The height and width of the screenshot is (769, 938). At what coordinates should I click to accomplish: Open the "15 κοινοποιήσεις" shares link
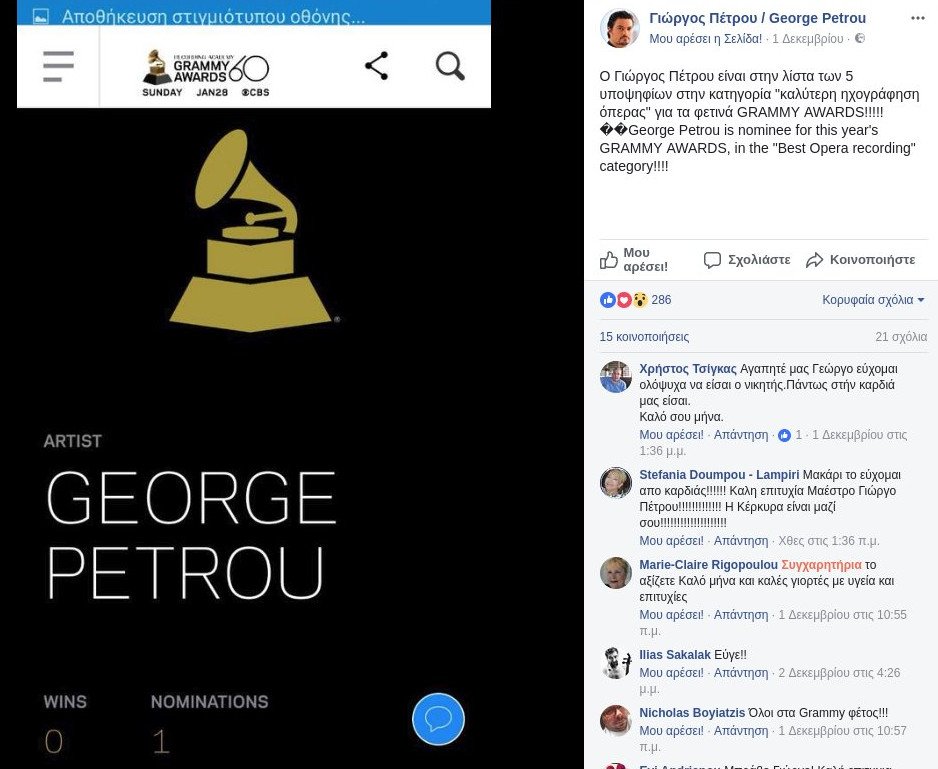tap(644, 337)
